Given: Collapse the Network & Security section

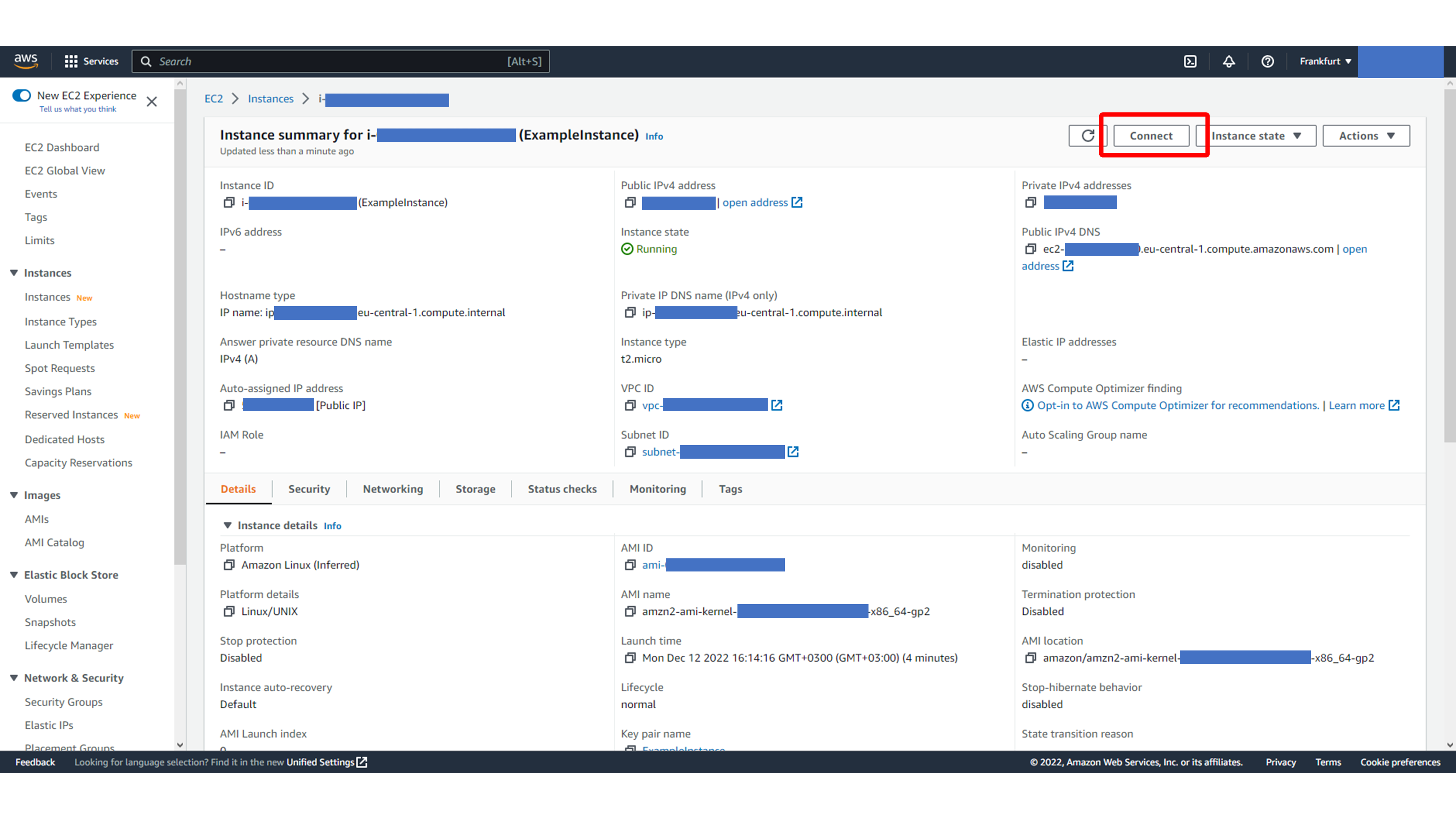Looking at the screenshot, I should [14, 678].
